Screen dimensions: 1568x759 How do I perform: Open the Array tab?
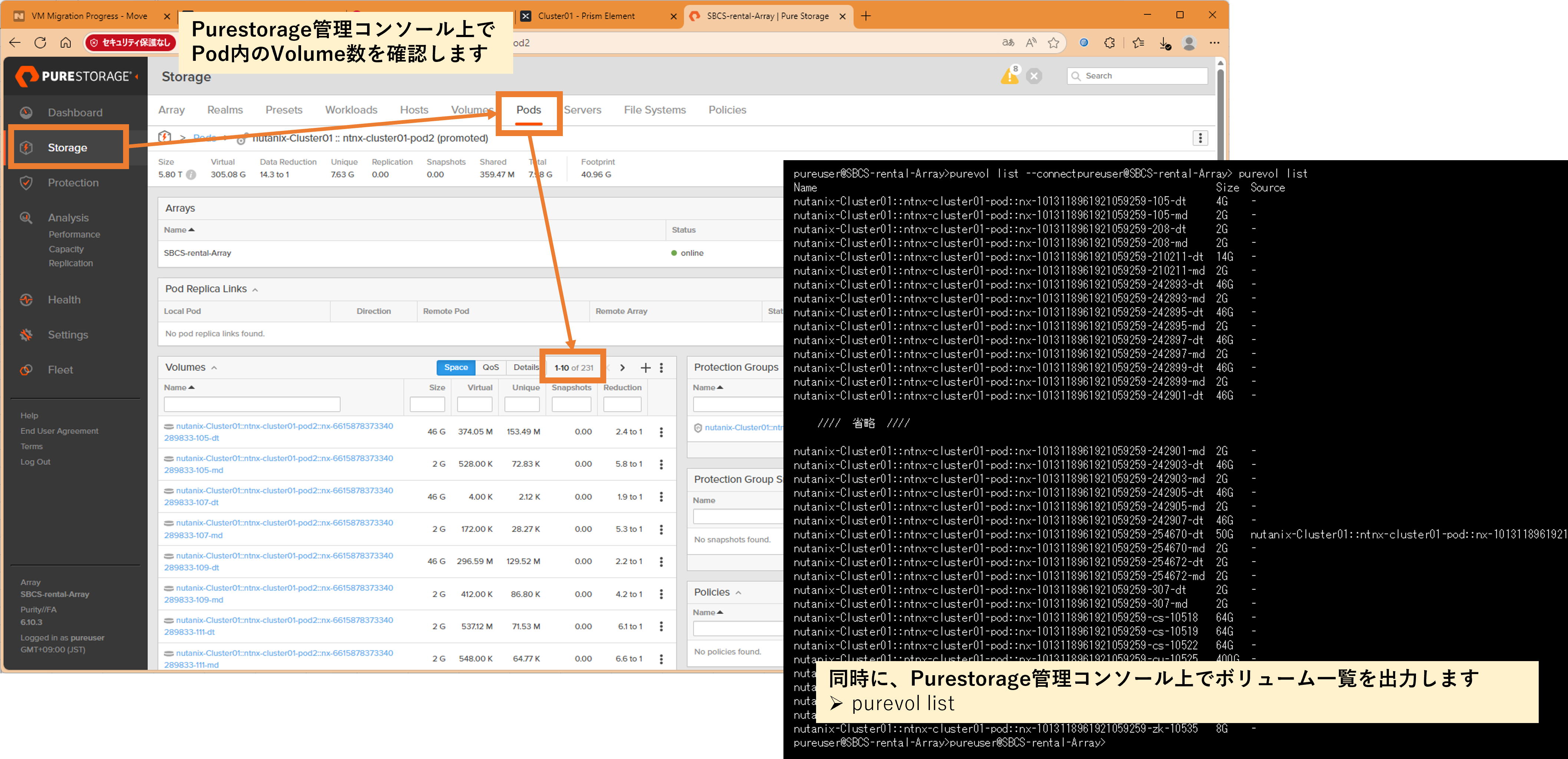172,110
